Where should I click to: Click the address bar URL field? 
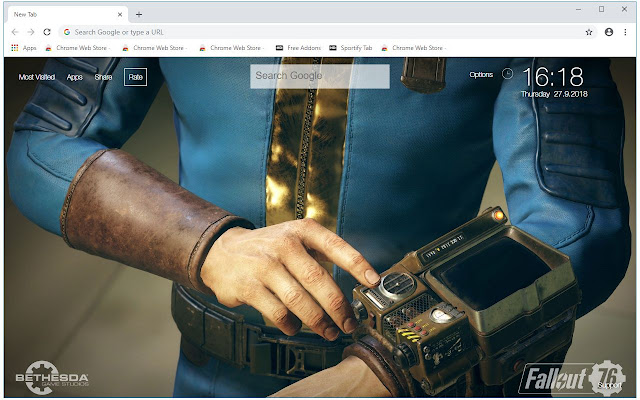click(x=327, y=32)
